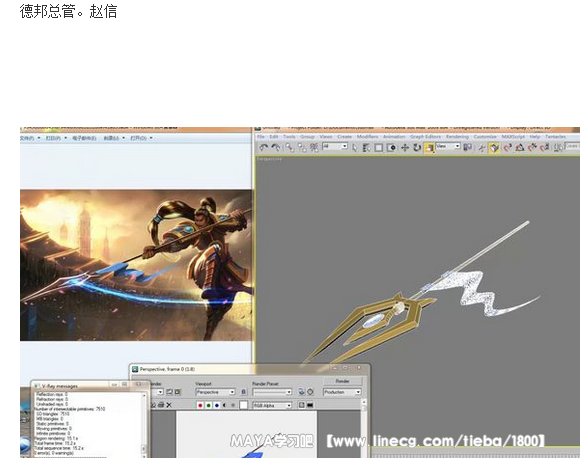This screenshot has height=458, width=582.
Task: Open the Modifiers menu in 3ds Max
Action: [x=367, y=137]
